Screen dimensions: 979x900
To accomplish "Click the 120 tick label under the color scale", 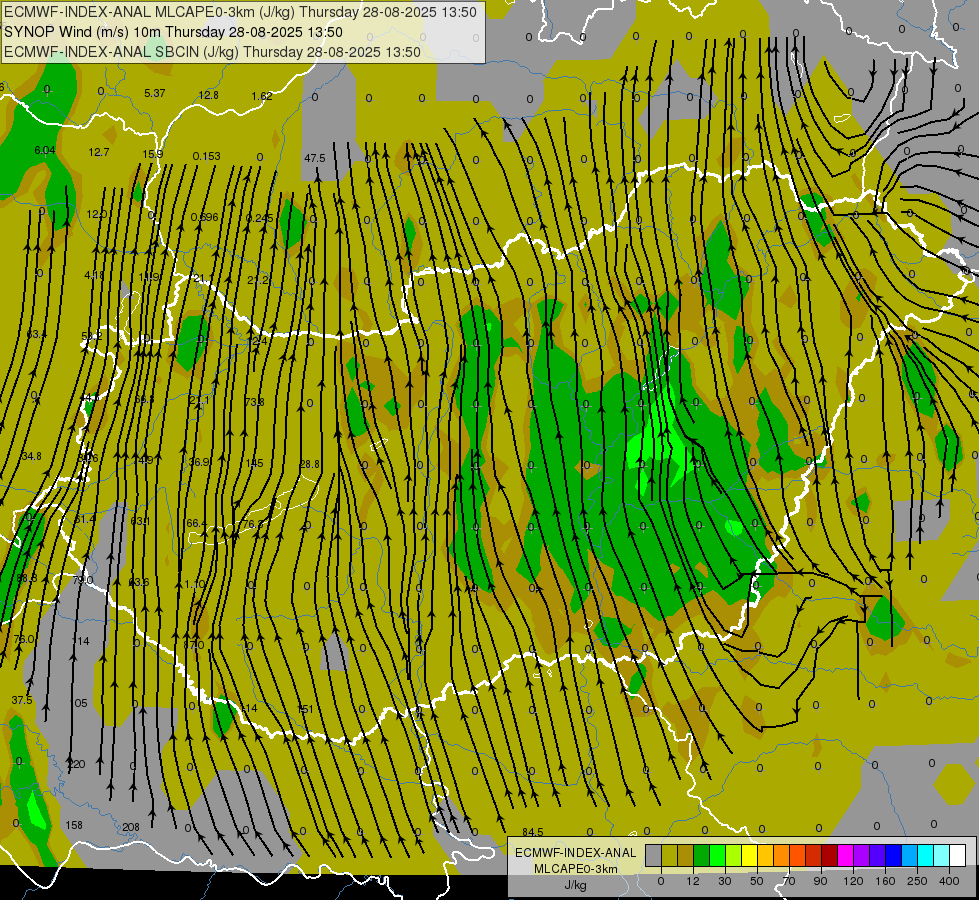I will 853,881.
